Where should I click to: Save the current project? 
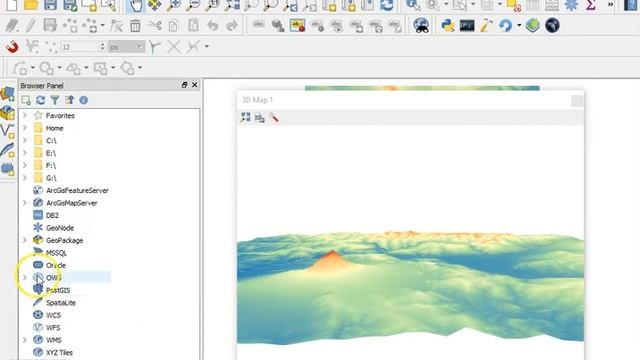pyautogui.click(x=50, y=5)
